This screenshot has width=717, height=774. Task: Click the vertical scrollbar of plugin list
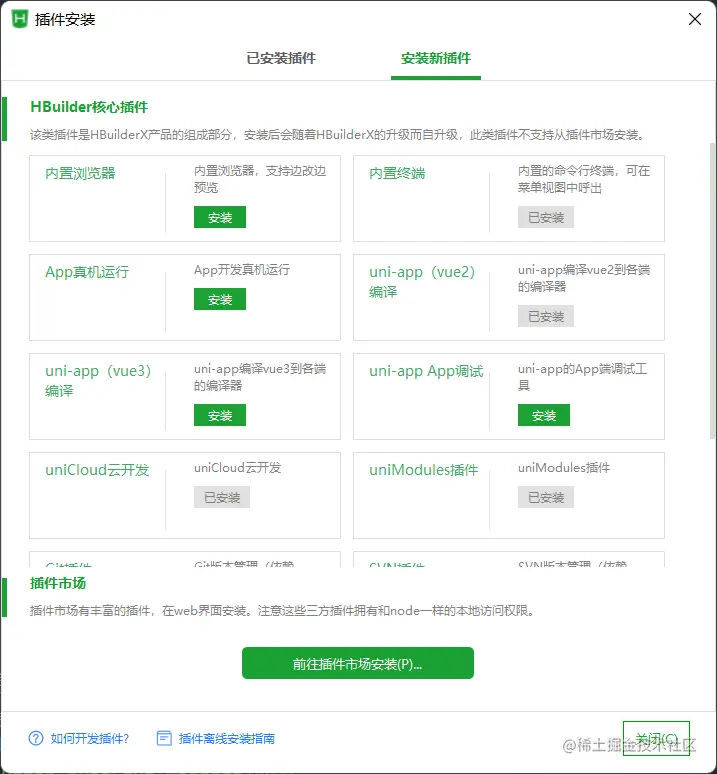coord(713,291)
